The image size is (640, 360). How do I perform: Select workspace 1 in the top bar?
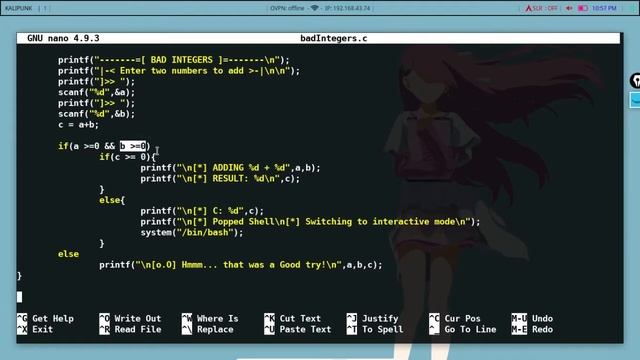coord(45,8)
